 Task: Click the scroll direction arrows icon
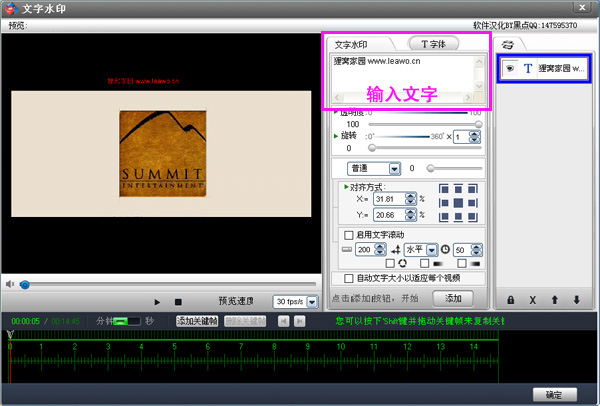395,250
